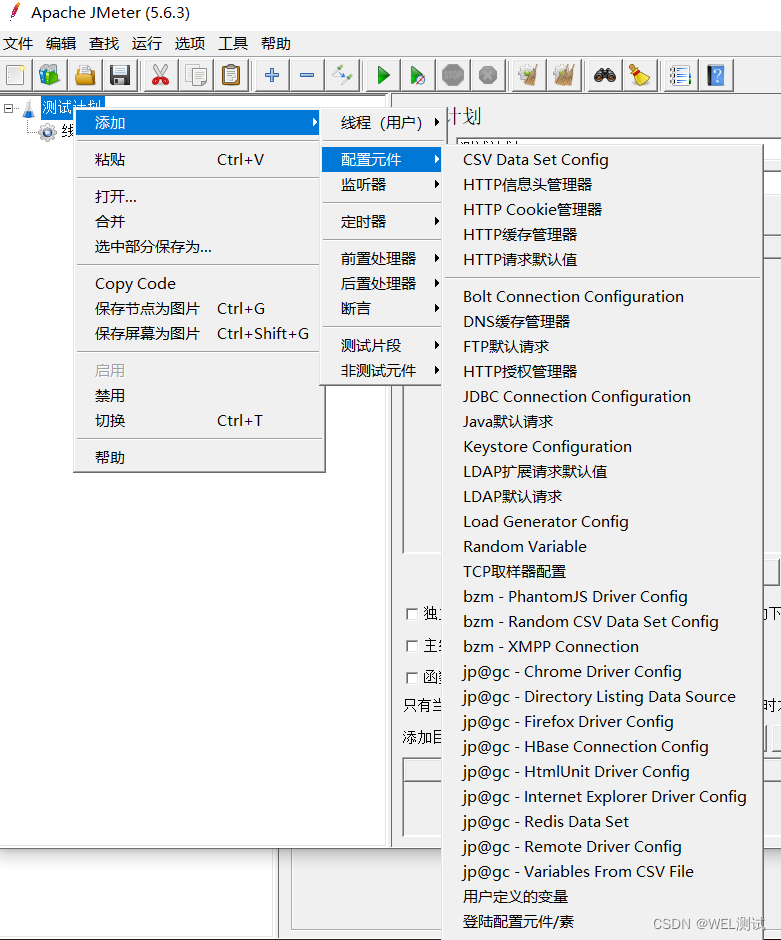Toggle the checkbox starting with 函
781x940 pixels.
[x=412, y=677]
